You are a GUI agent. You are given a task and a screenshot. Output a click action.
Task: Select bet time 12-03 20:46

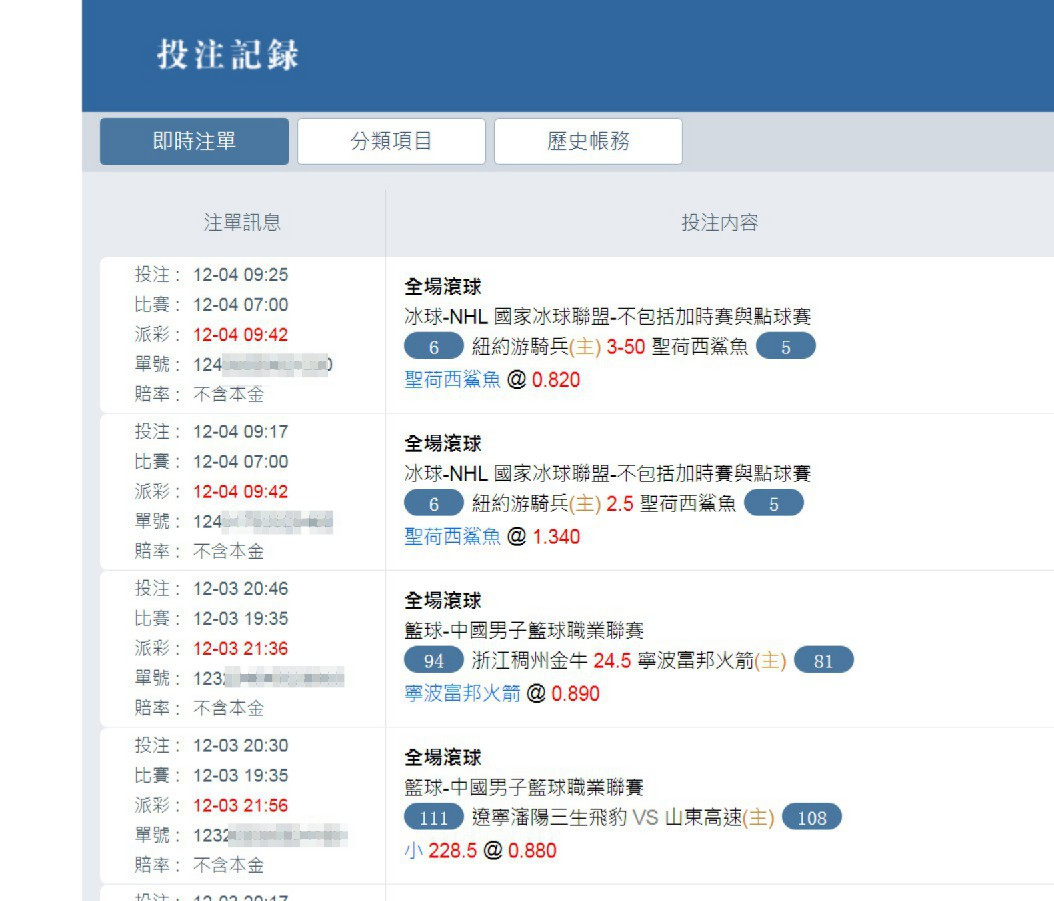click(241, 589)
